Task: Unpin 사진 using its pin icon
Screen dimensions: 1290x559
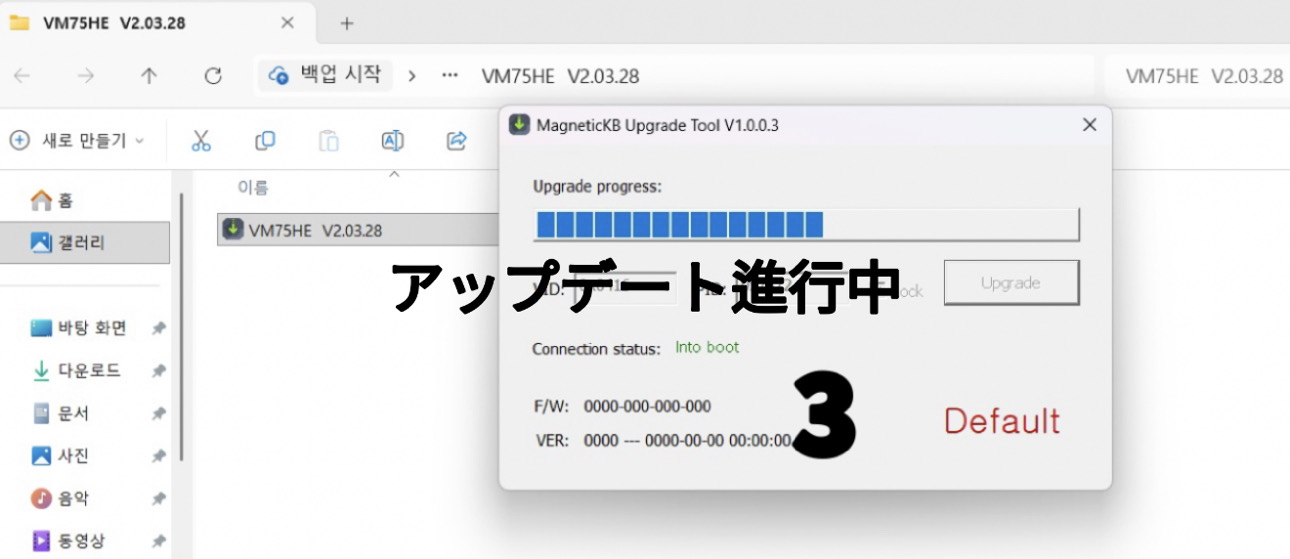Action: 158,456
